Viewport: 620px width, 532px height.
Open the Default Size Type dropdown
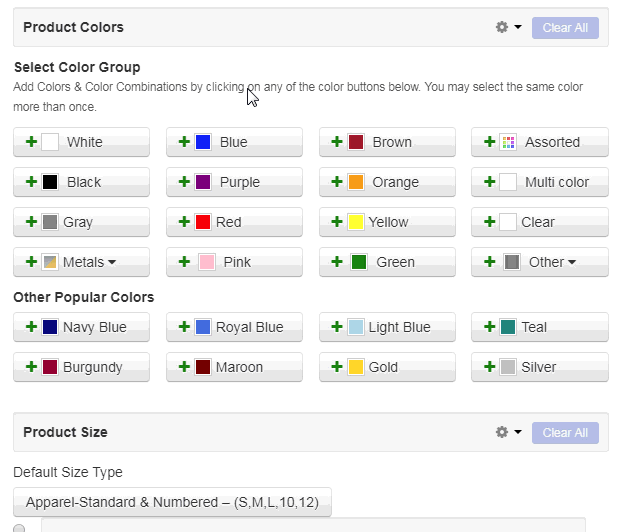[172, 502]
